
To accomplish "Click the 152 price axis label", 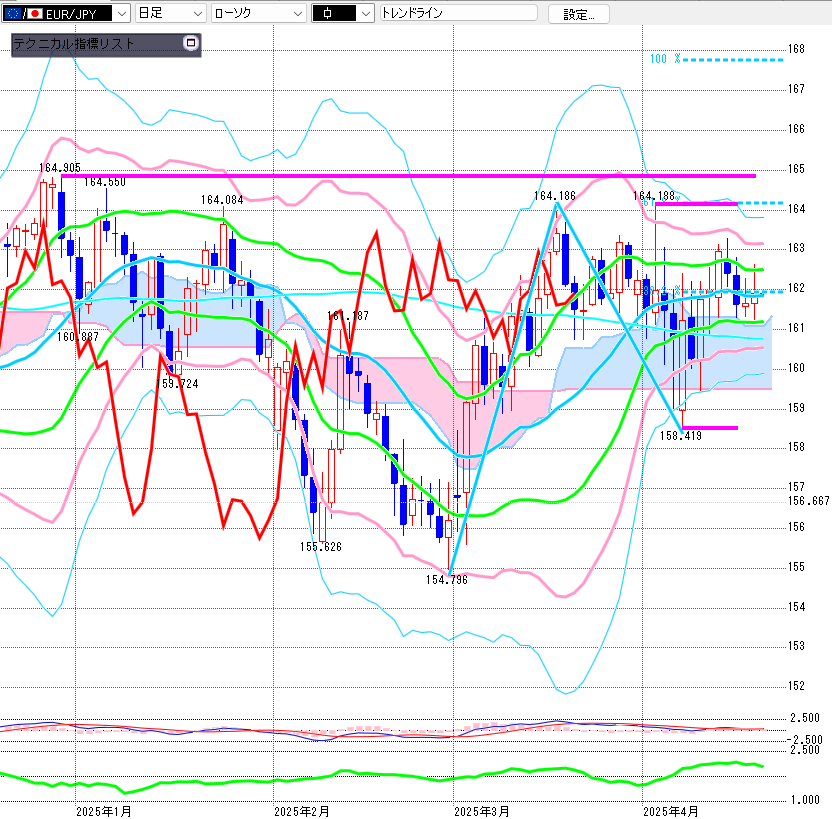I will tap(796, 685).
